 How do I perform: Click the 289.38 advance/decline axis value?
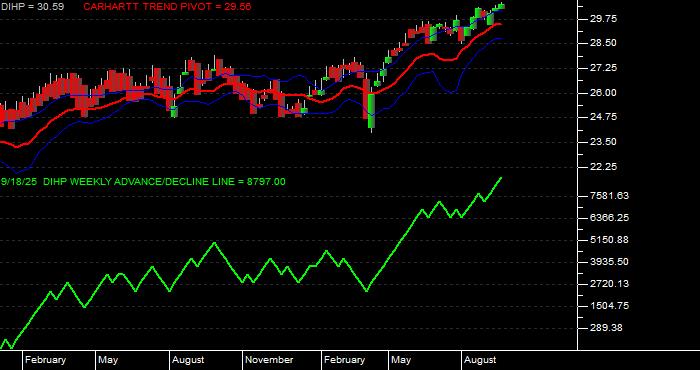[606, 328]
